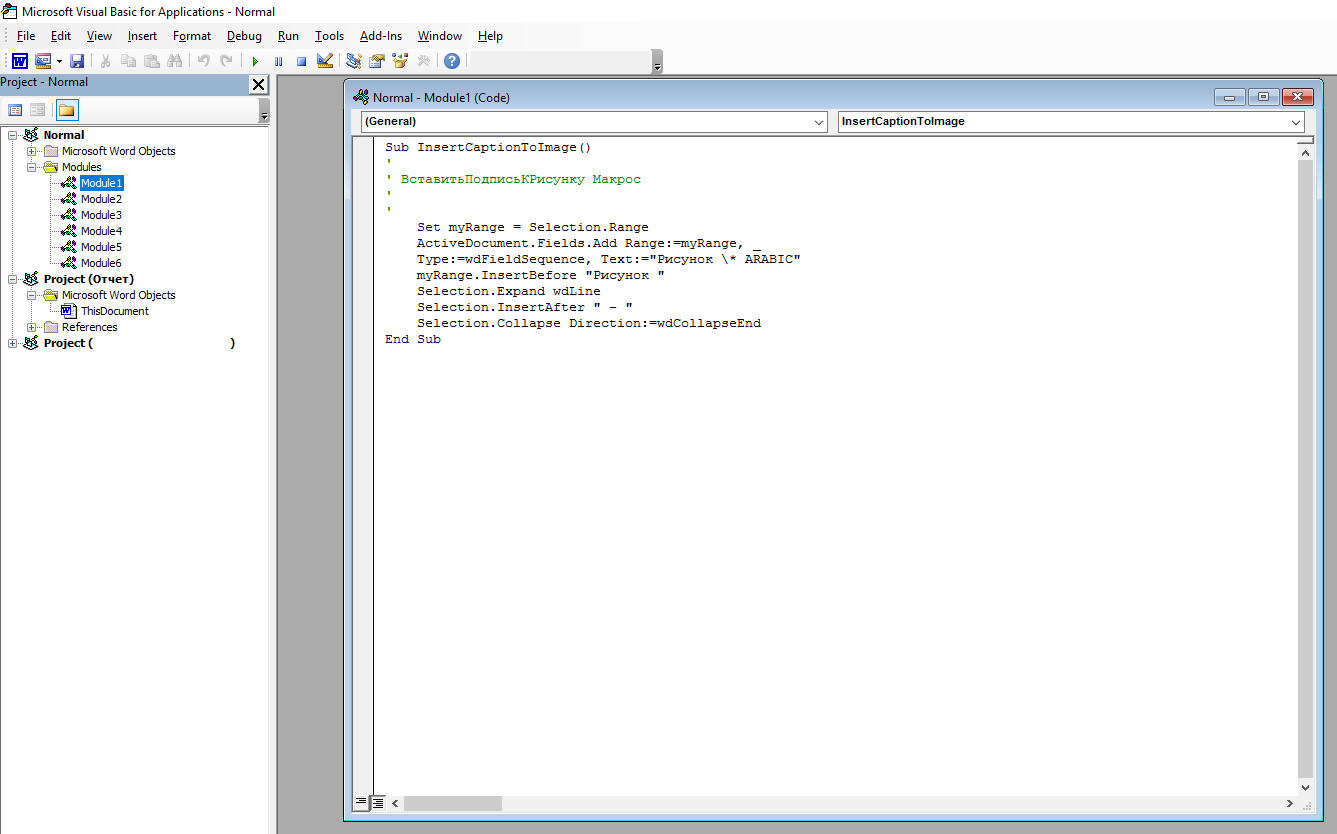Collapse Project (Отчет) tree node
Viewport: 1337px width, 834px height.
13,279
